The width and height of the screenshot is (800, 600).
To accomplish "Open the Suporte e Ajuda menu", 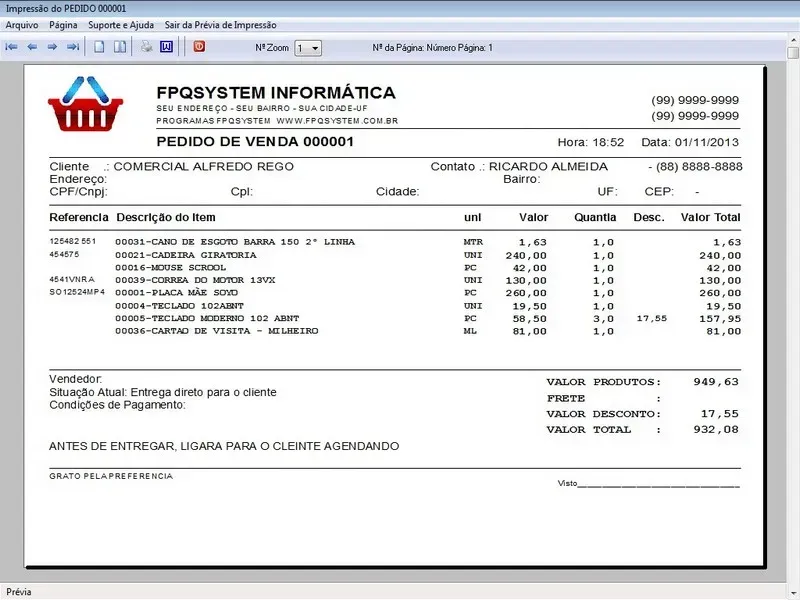I will point(121,24).
